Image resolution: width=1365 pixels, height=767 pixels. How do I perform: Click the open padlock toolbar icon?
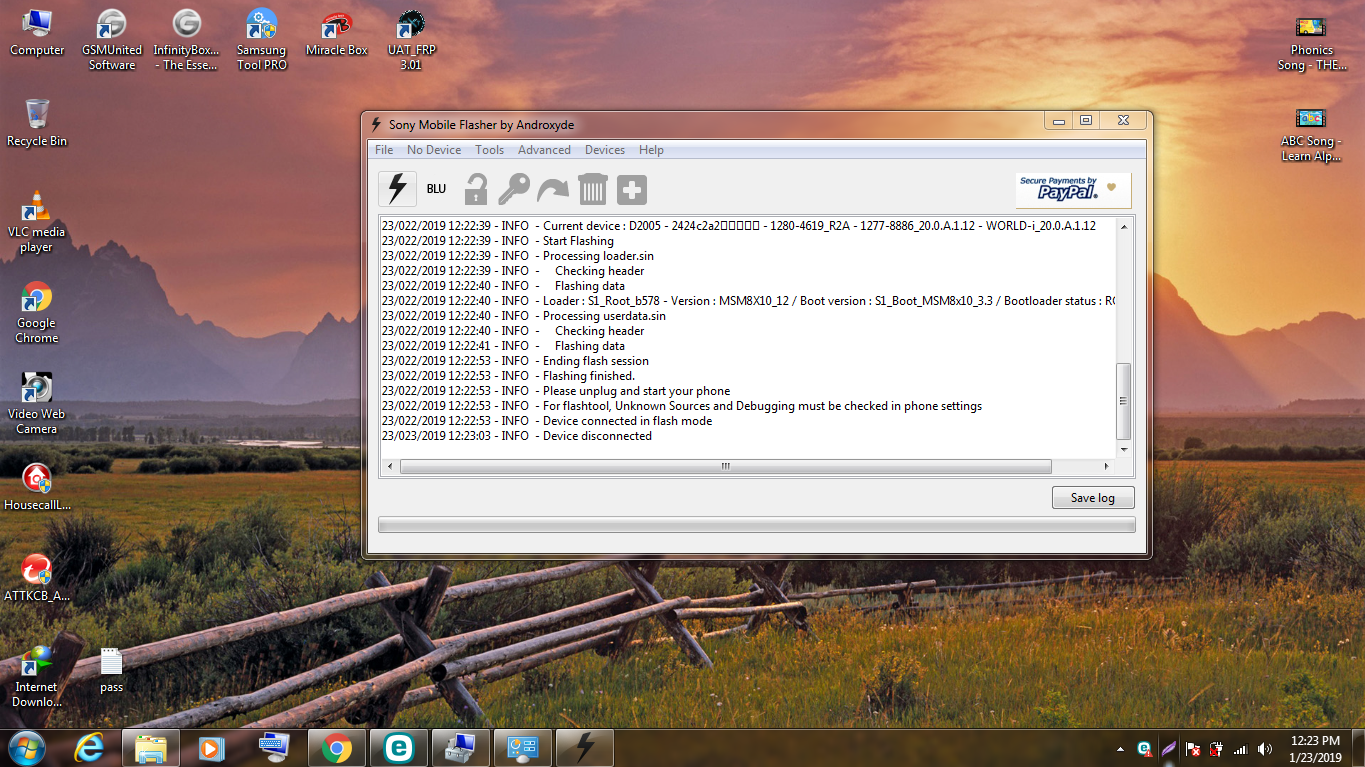coord(476,189)
